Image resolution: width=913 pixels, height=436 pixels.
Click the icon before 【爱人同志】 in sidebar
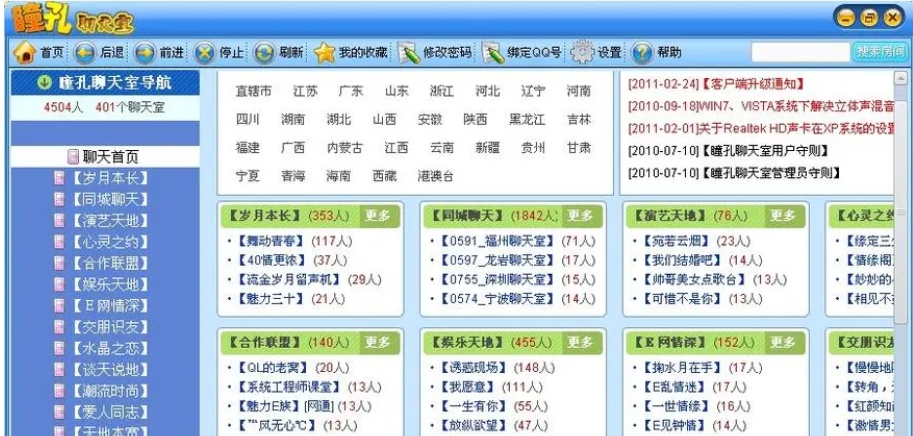(59, 412)
